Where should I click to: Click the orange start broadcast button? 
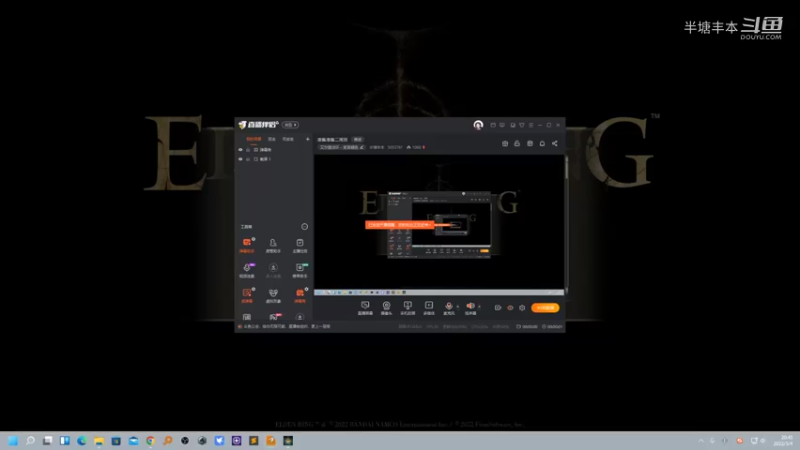pyautogui.click(x=545, y=308)
